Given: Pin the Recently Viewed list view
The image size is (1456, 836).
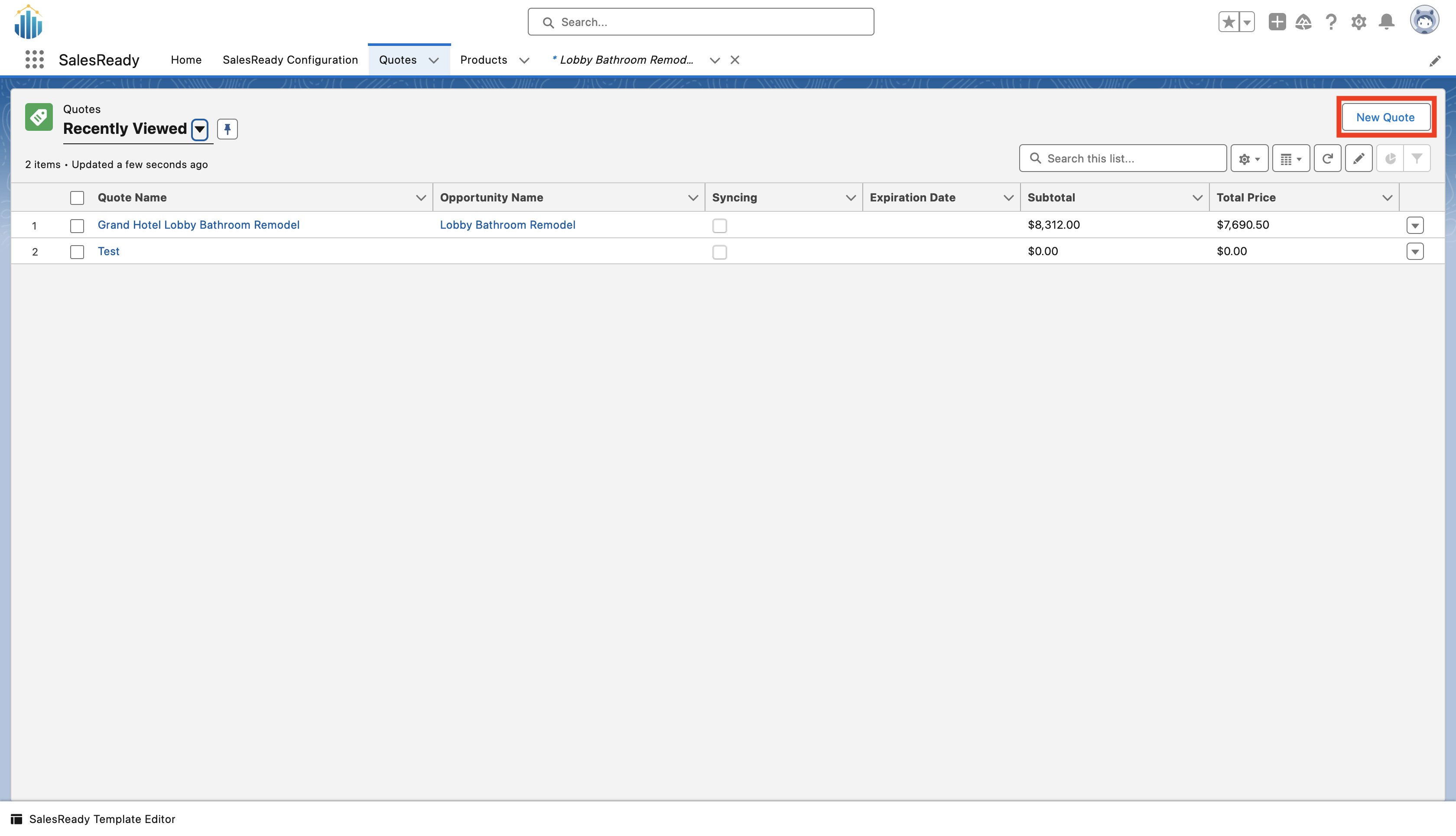Looking at the screenshot, I should 227,129.
